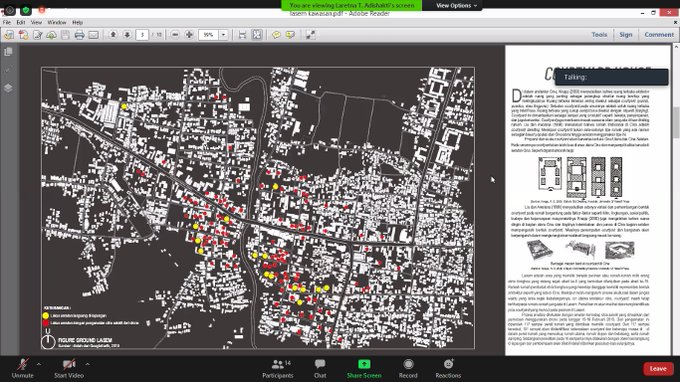Open Zoom View Options dropdown
The image size is (680, 382).
(456, 6)
